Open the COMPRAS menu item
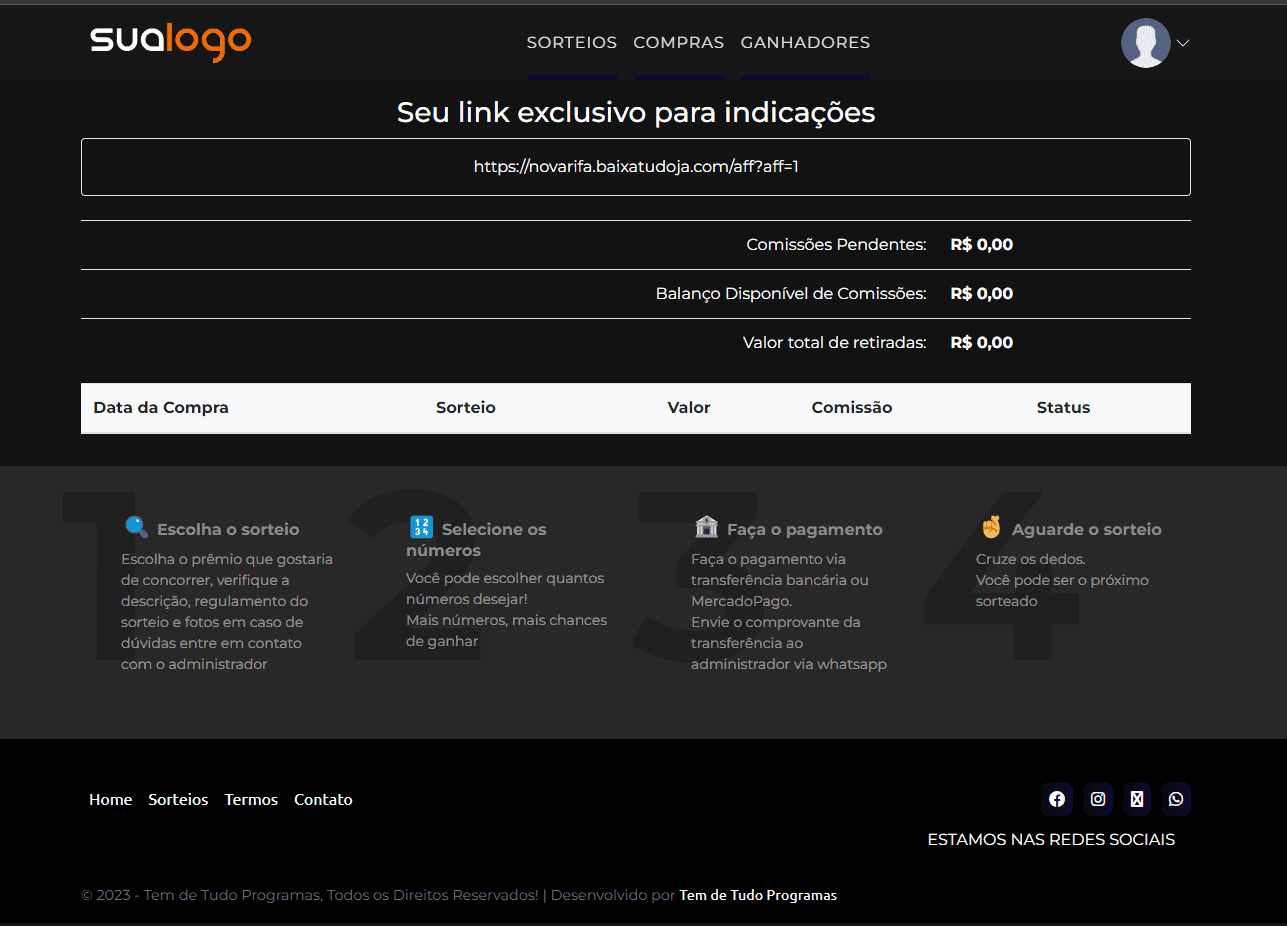Screen dimensions: 1287x926 coord(679,43)
